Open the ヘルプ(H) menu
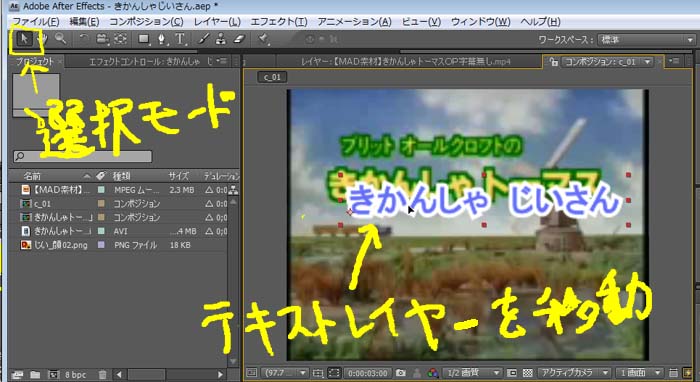This screenshot has height=382, width=700. click(540, 21)
